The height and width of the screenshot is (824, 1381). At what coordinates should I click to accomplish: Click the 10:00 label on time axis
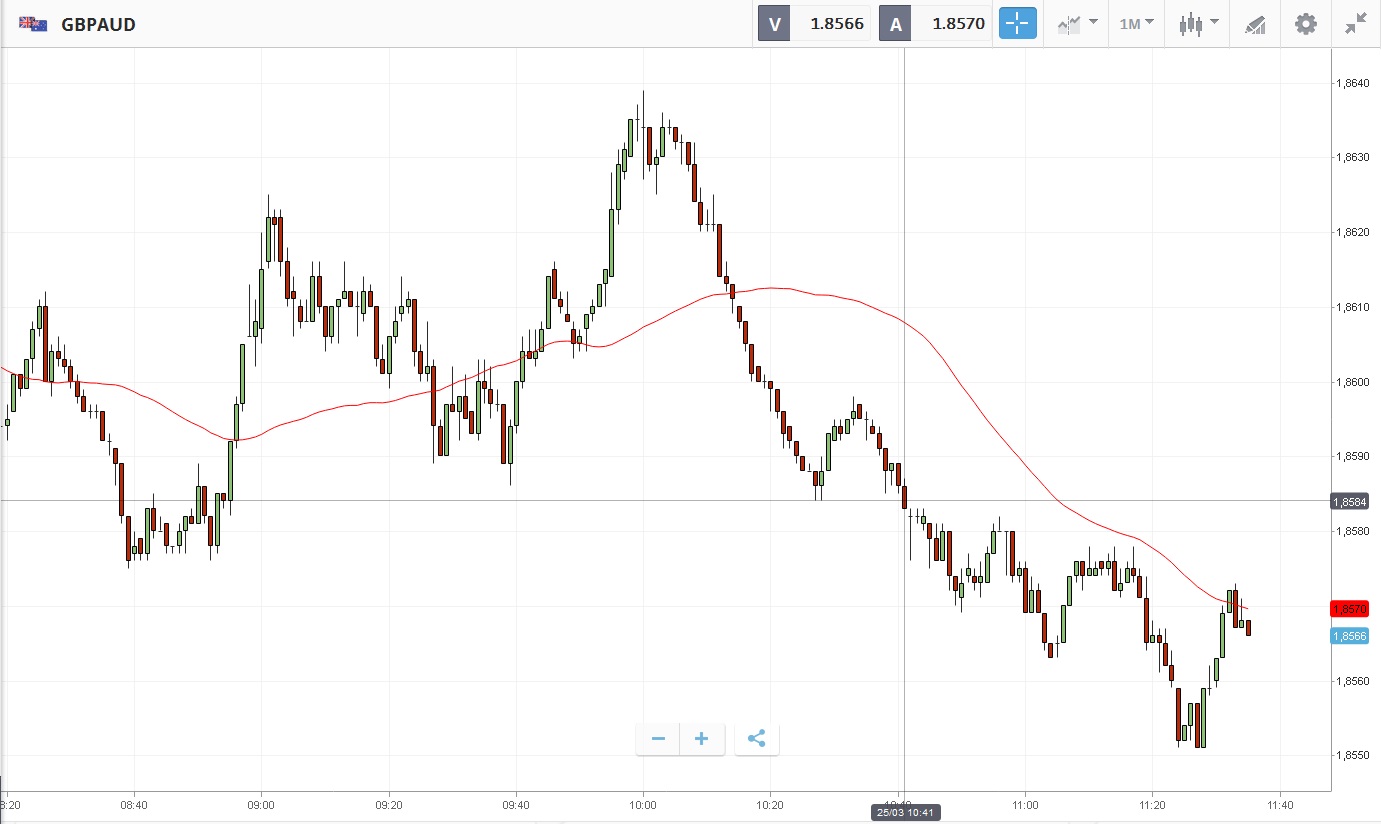(643, 804)
